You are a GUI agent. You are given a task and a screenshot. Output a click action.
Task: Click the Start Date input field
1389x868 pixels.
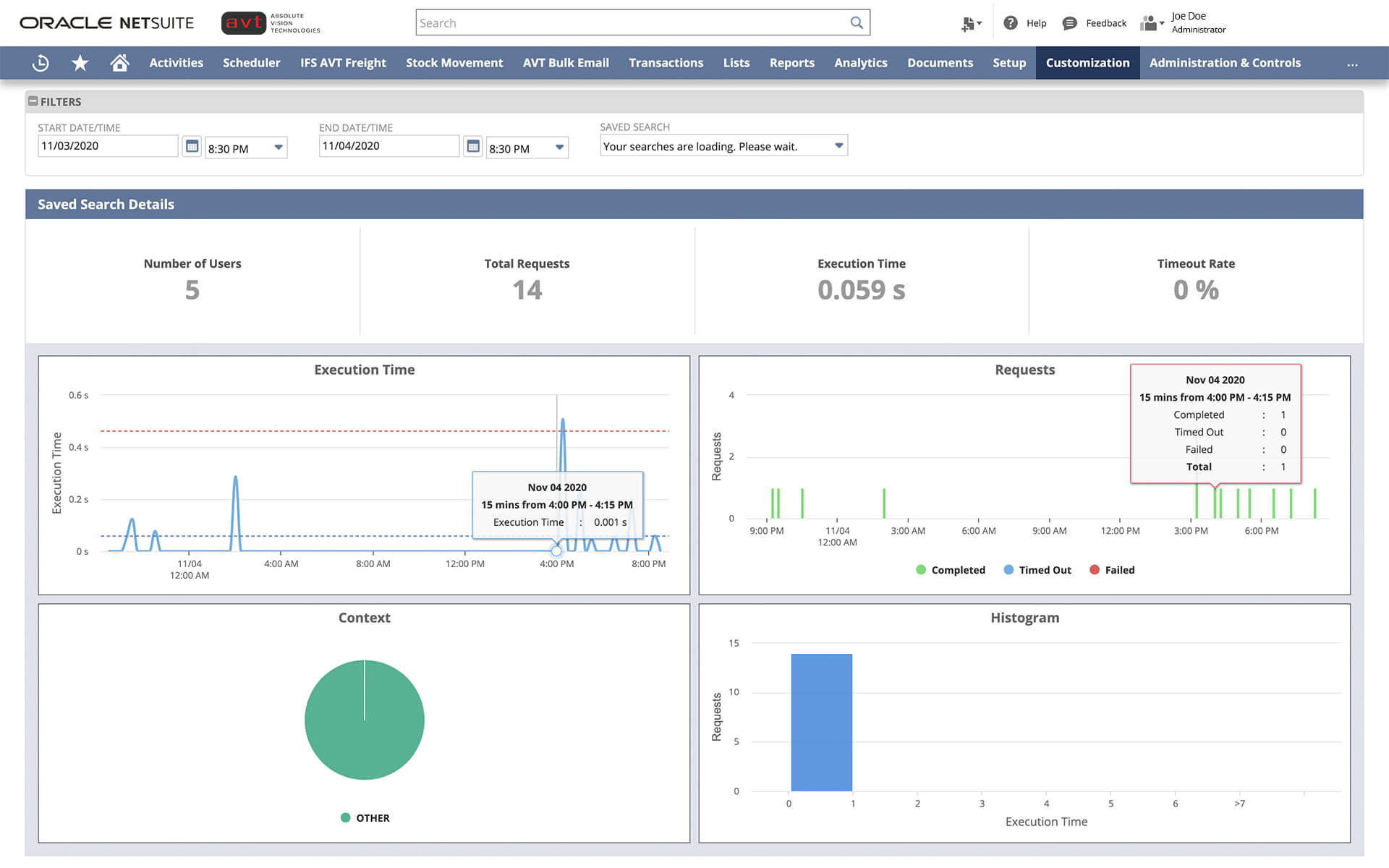[x=107, y=146]
